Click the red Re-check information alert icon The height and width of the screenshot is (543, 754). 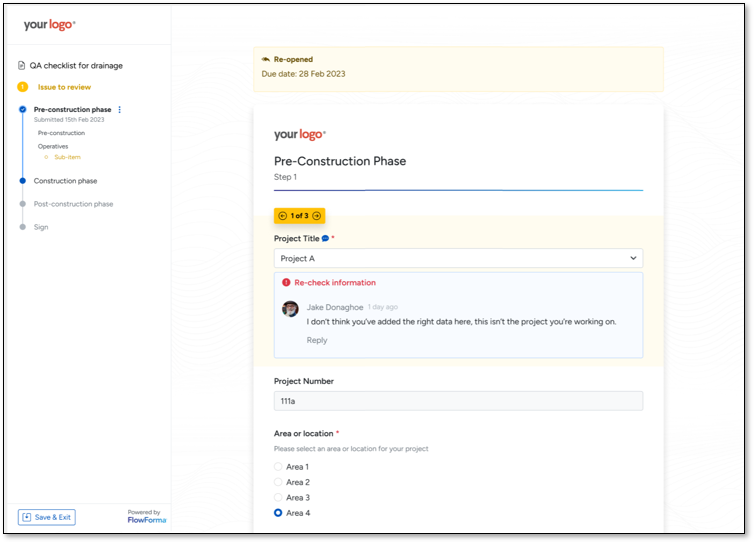click(286, 283)
